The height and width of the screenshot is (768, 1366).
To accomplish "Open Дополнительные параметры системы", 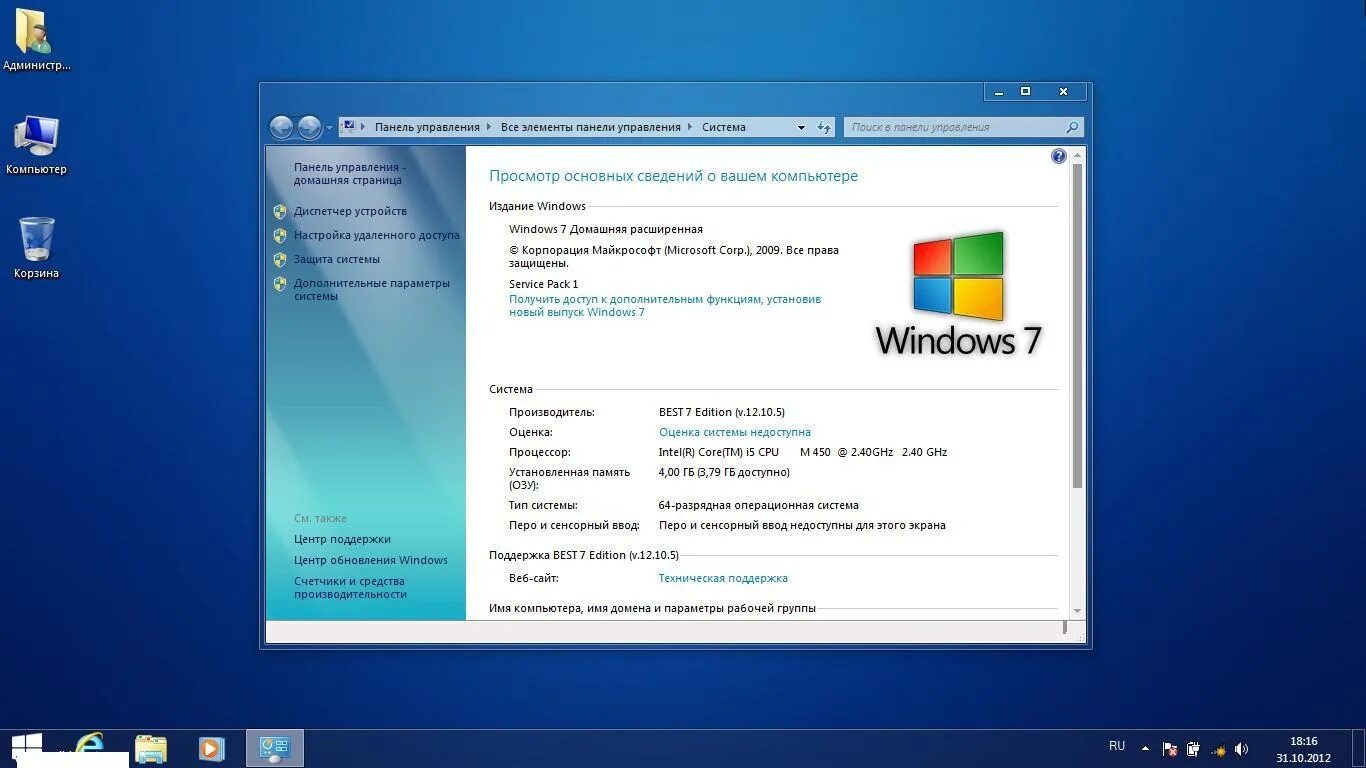I will coord(371,290).
